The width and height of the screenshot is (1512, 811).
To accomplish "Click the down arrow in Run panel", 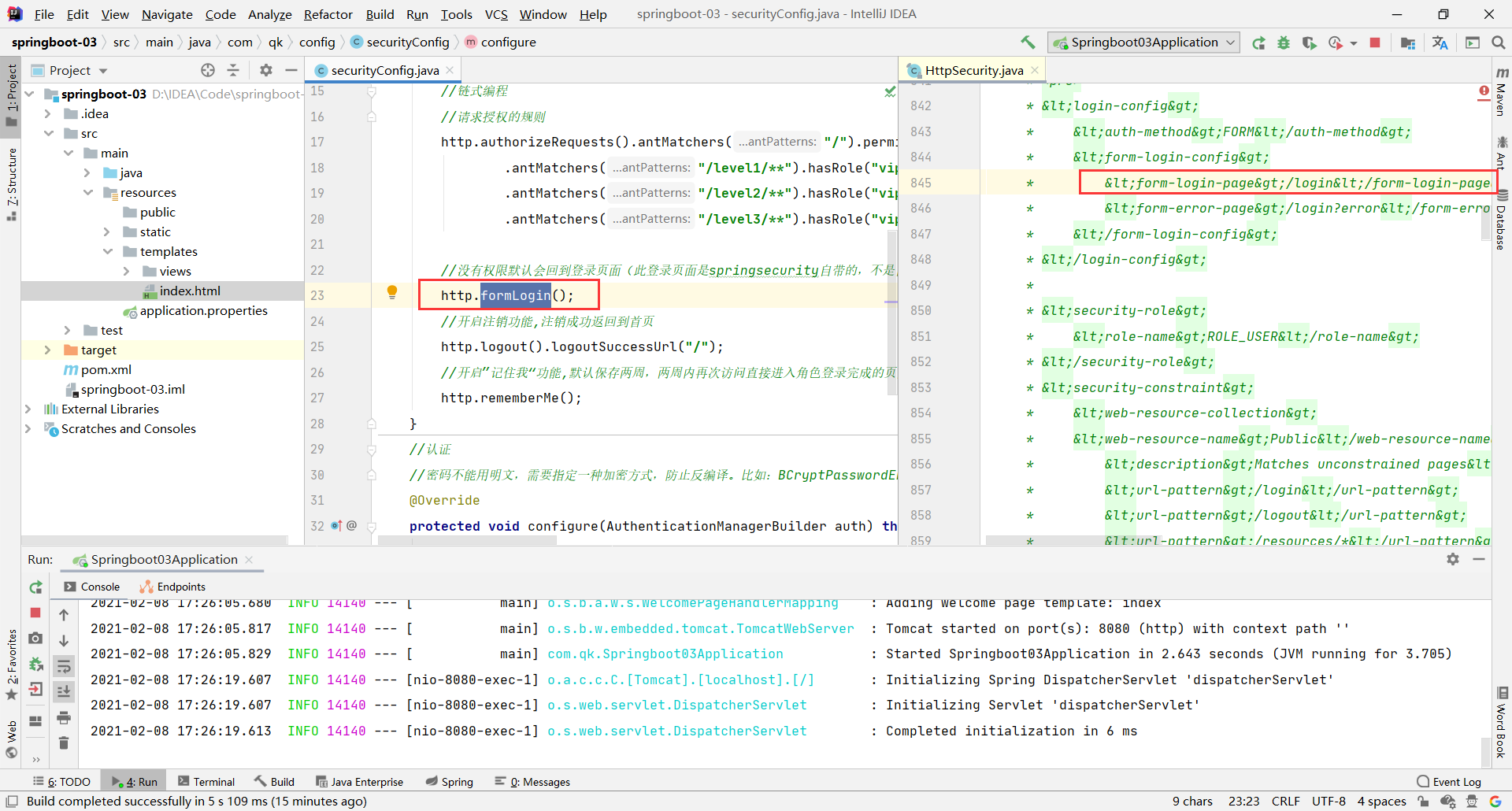I will click(x=64, y=641).
